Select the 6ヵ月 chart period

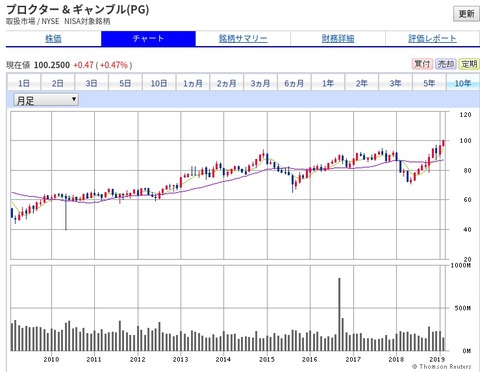294,83
